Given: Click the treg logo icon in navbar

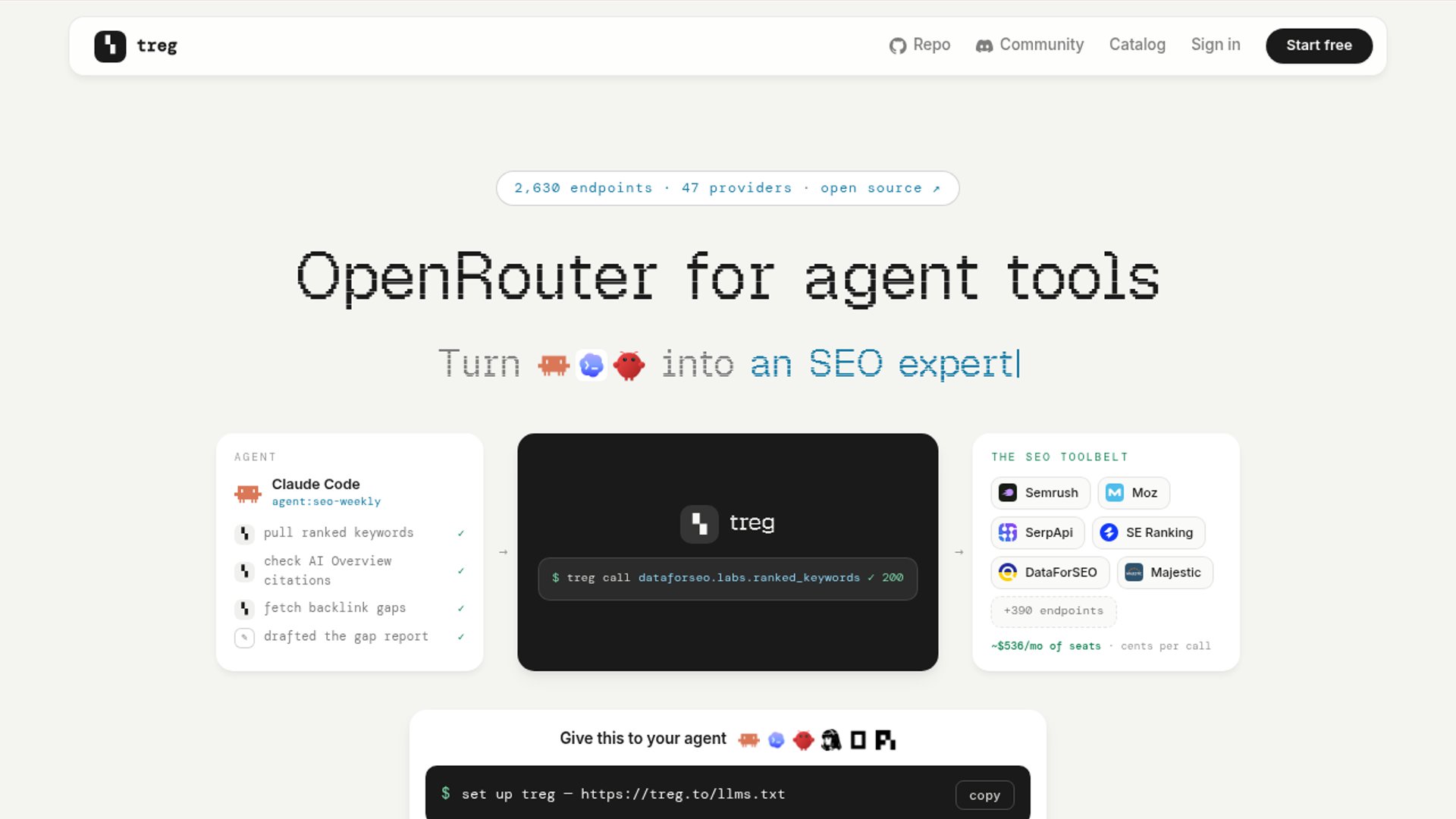Looking at the screenshot, I should click(110, 46).
